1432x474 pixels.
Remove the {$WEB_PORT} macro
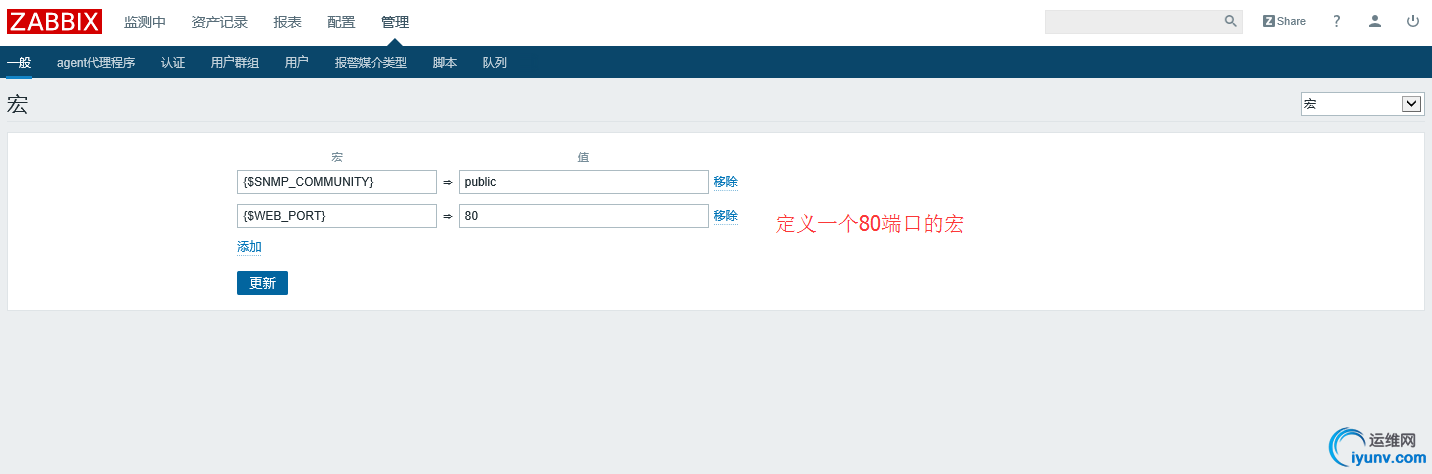coord(725,216)
